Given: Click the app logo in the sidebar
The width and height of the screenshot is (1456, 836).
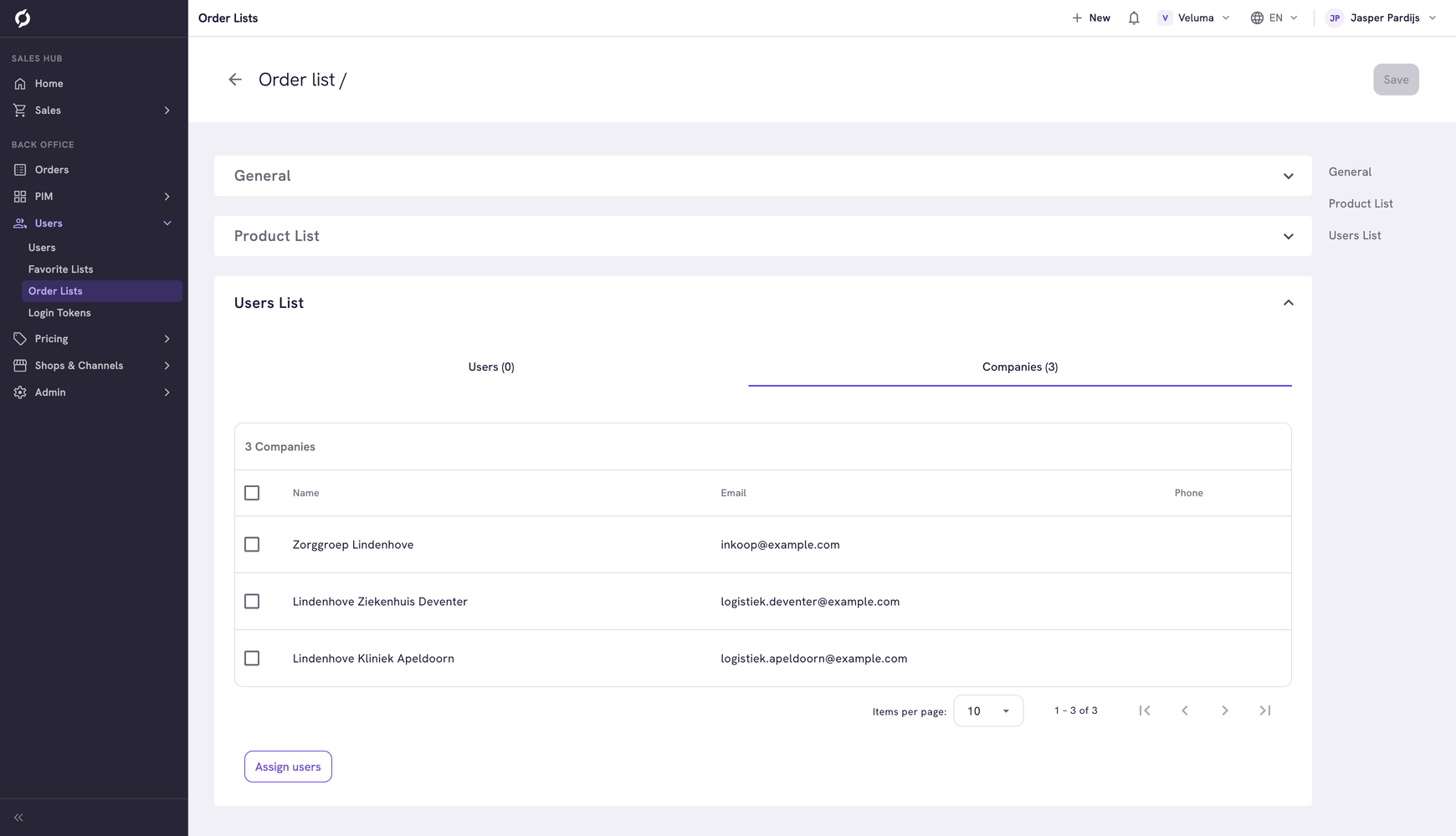Looking at the screenshot, I should click(23, 18).
